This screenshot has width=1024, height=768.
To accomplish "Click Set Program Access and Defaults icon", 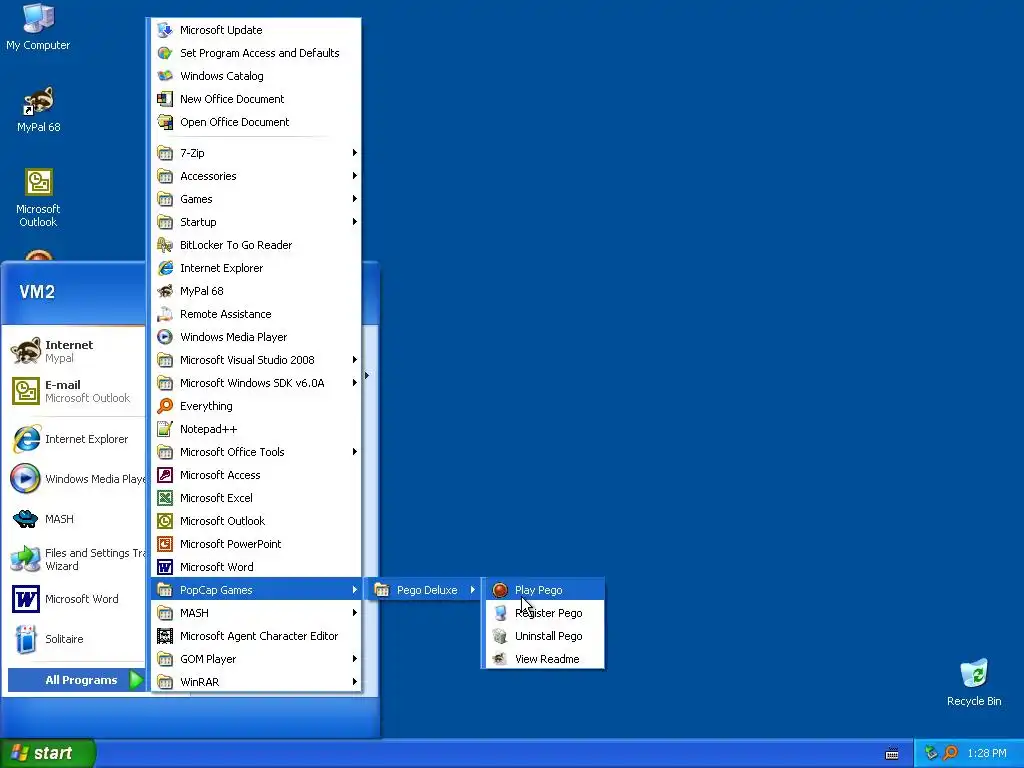I will (x=165, y=53).
